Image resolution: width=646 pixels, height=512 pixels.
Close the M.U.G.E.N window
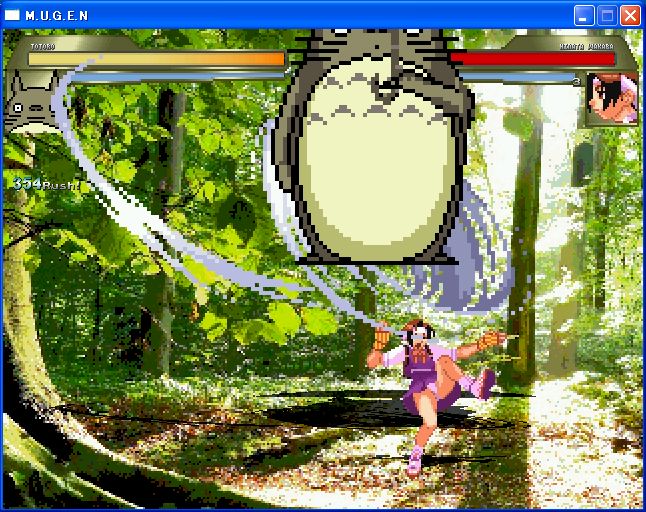[x=630, y=16]
